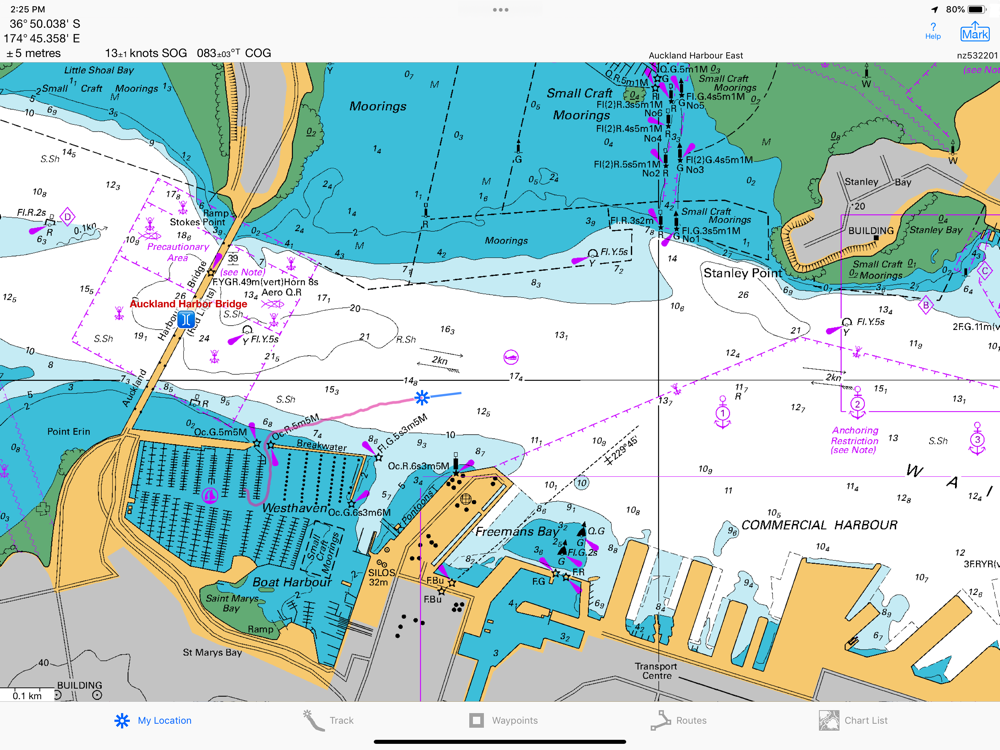Tap the Saint Marys Bay label
Viewport: 1000px width, 750px height.
[232, 603]
